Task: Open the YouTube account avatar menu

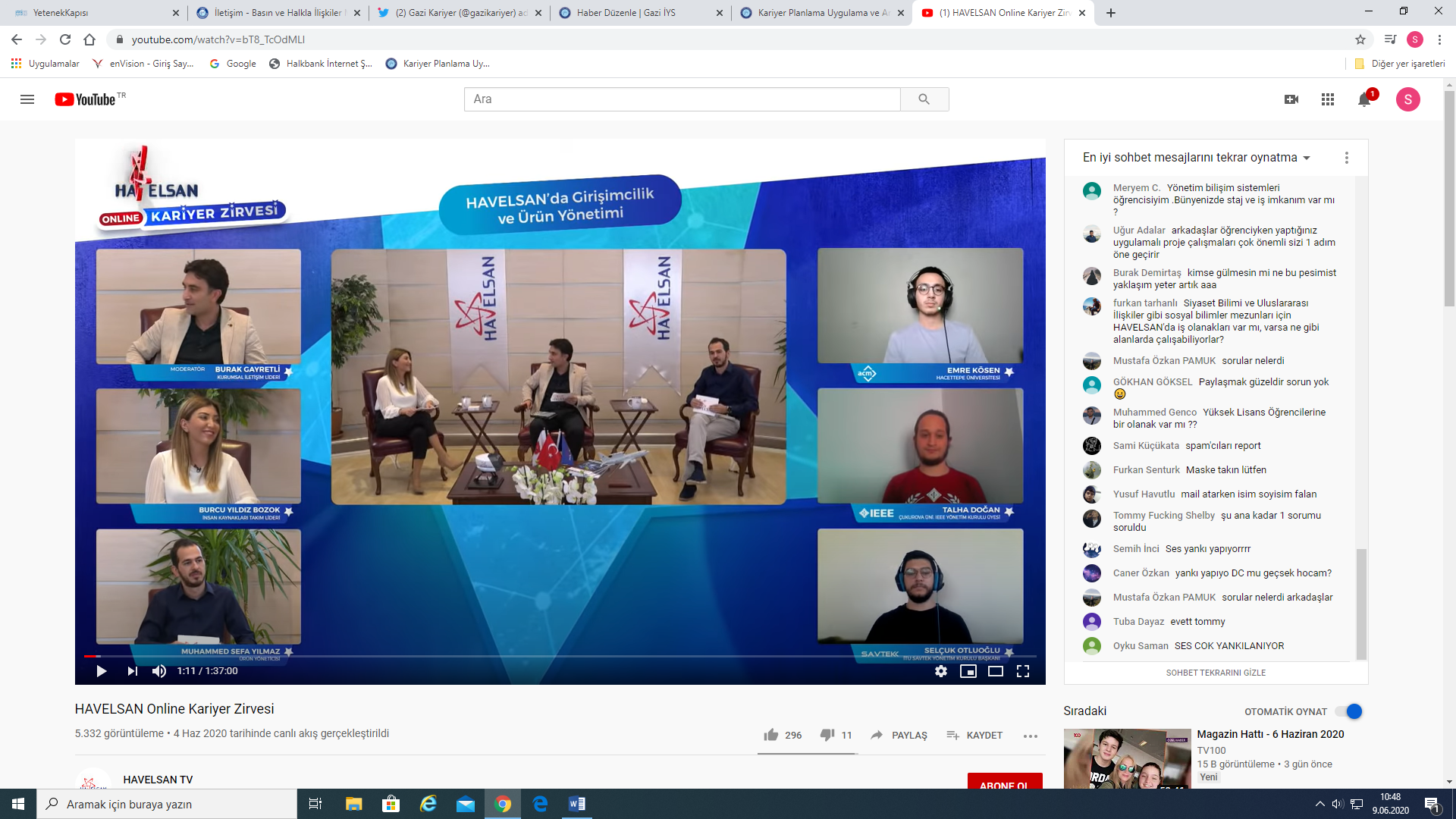Action: (x=1408, y=99)
